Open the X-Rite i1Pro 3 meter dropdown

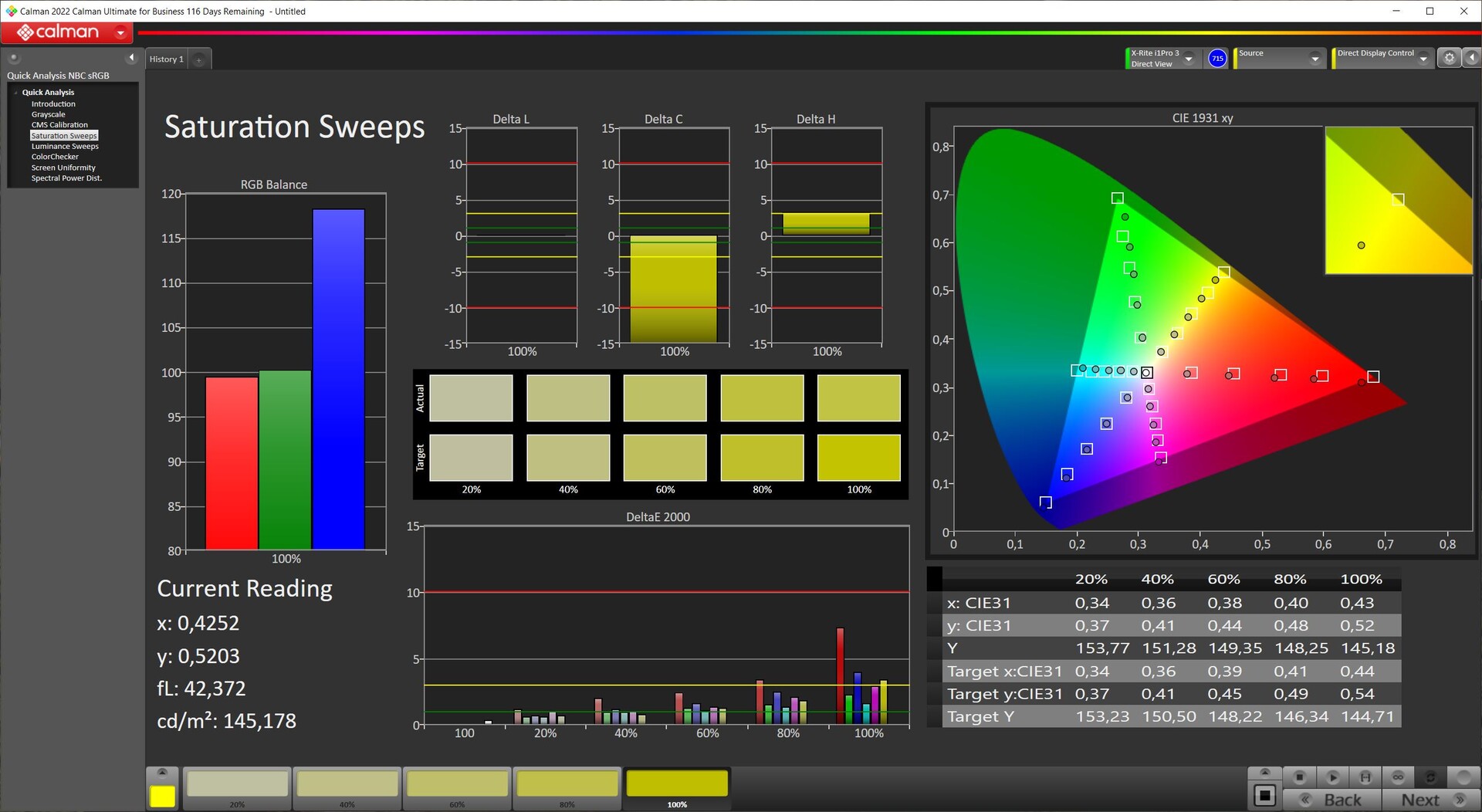pyautogui.click(x=1189, y=59)
